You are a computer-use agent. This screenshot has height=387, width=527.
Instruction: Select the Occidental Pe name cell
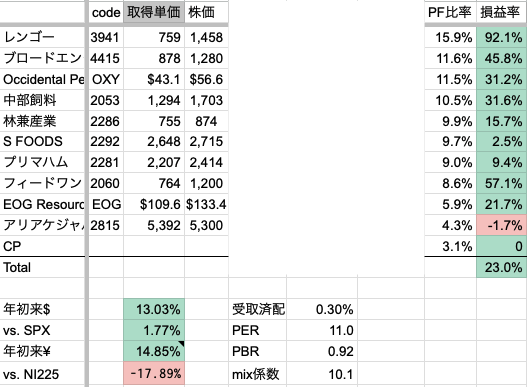click(x=42, y=79)
